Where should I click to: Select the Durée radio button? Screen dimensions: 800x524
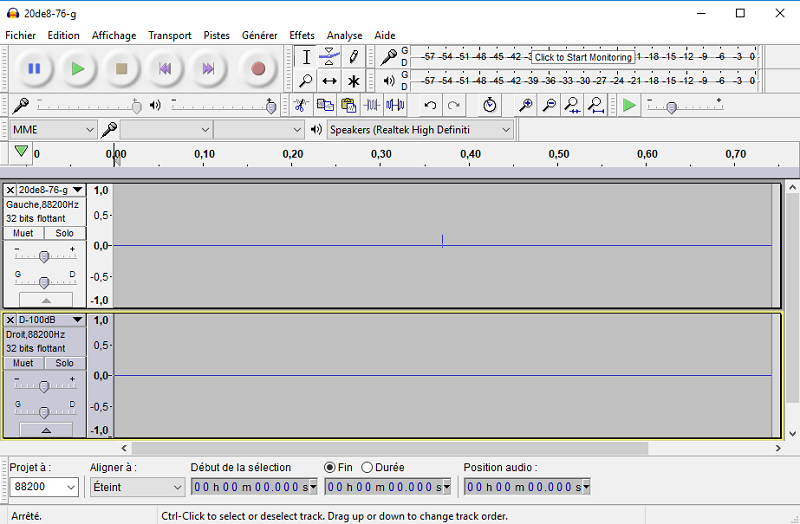[367, 467]
